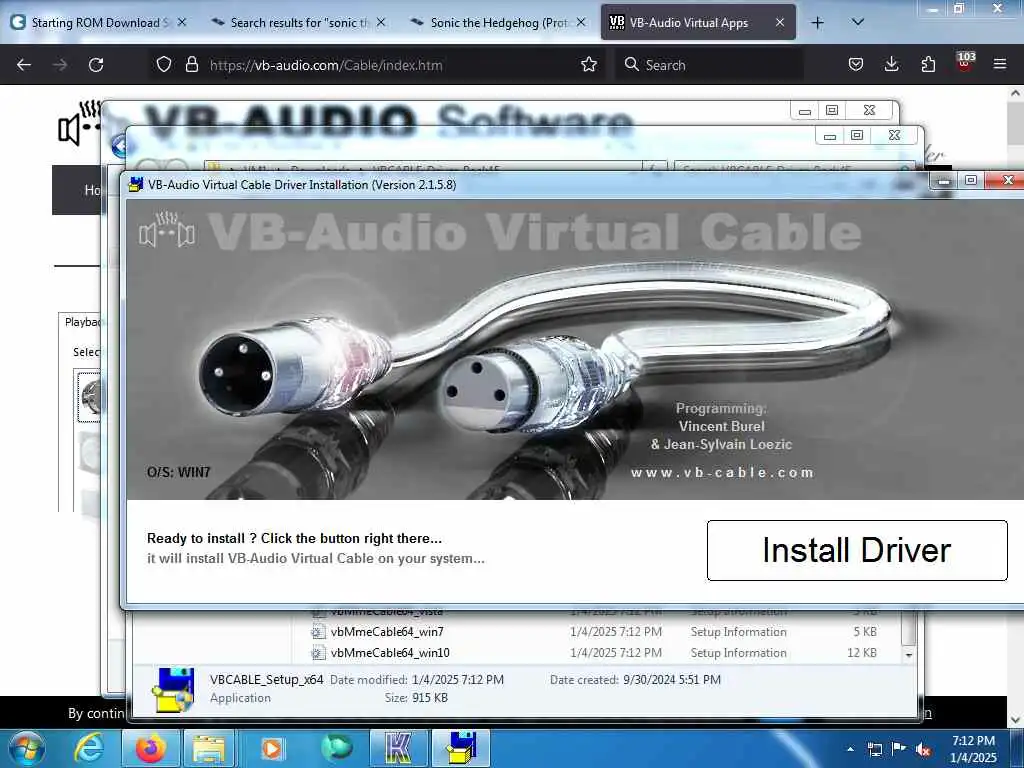Open the clock showing 7:12 PM

click(973, 749)
